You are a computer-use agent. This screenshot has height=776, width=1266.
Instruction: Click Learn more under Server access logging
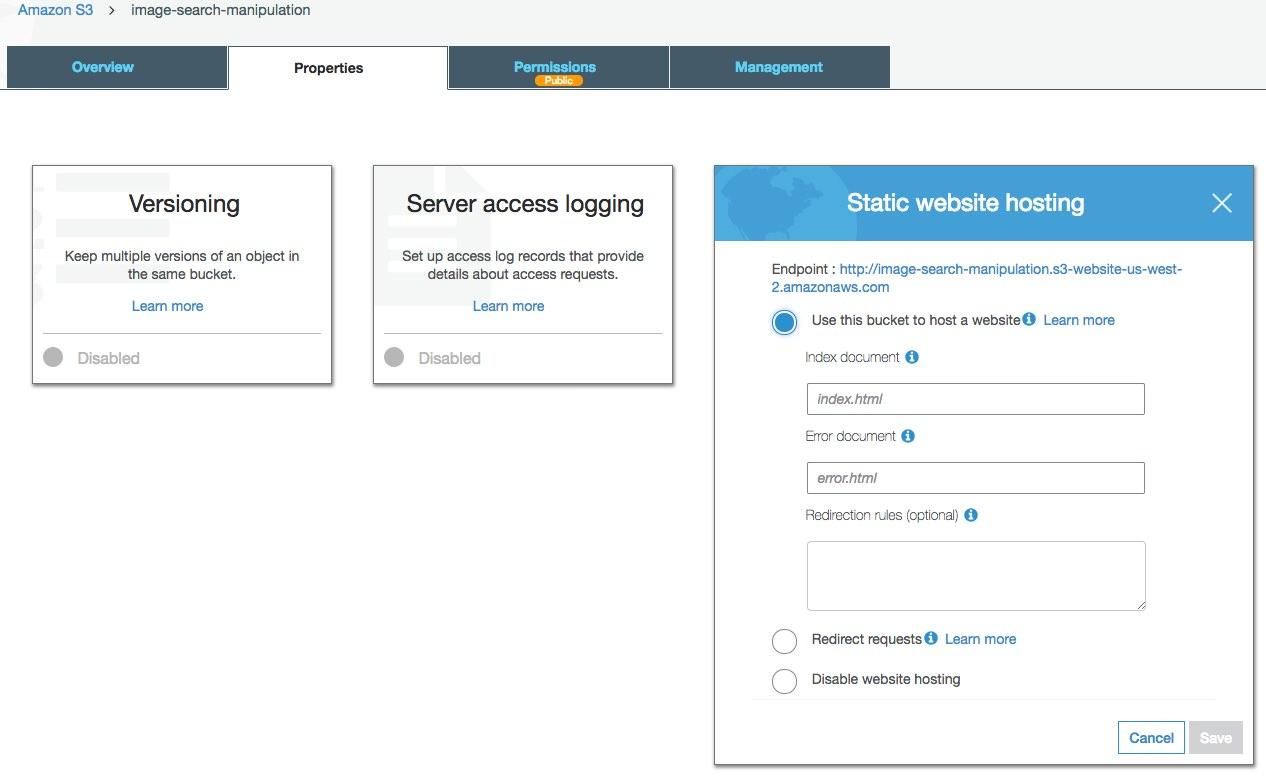(508, 306)
